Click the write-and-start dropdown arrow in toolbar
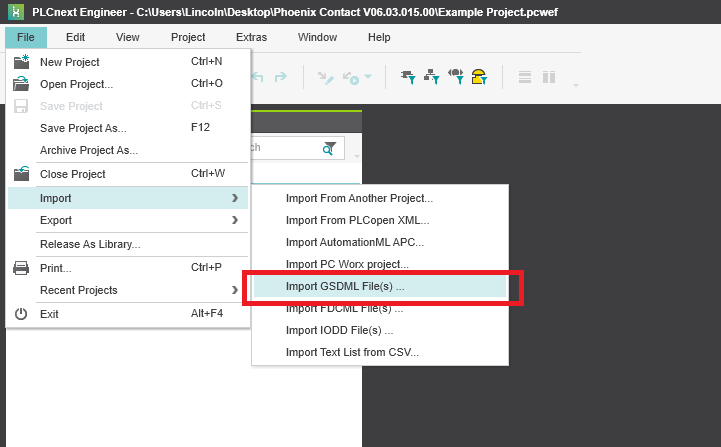The height and width of the screenshot is (447, 721). (x=368, y=78)
